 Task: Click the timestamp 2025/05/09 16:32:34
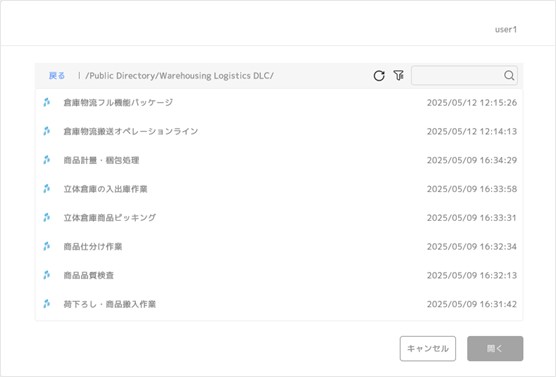point(472,246)
